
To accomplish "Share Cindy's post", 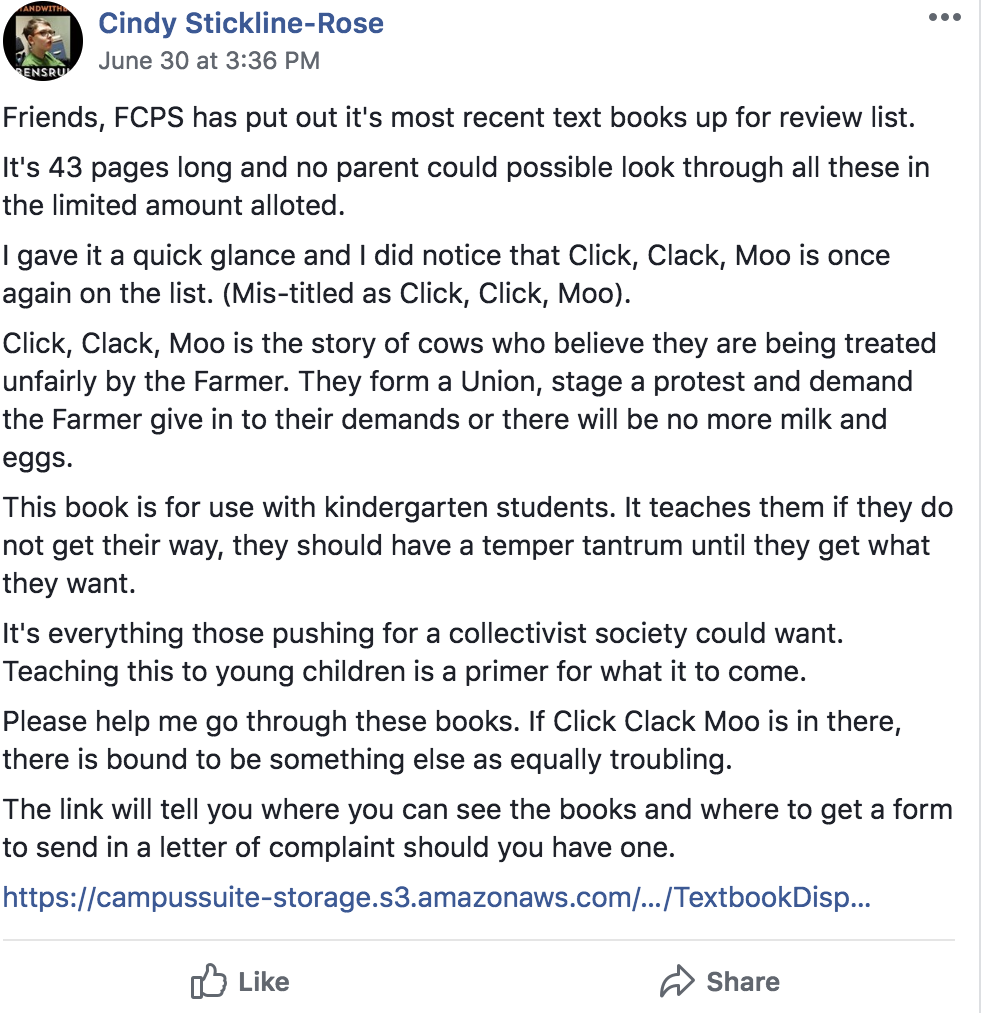I will pyautogui.click(x=720, y=982).
